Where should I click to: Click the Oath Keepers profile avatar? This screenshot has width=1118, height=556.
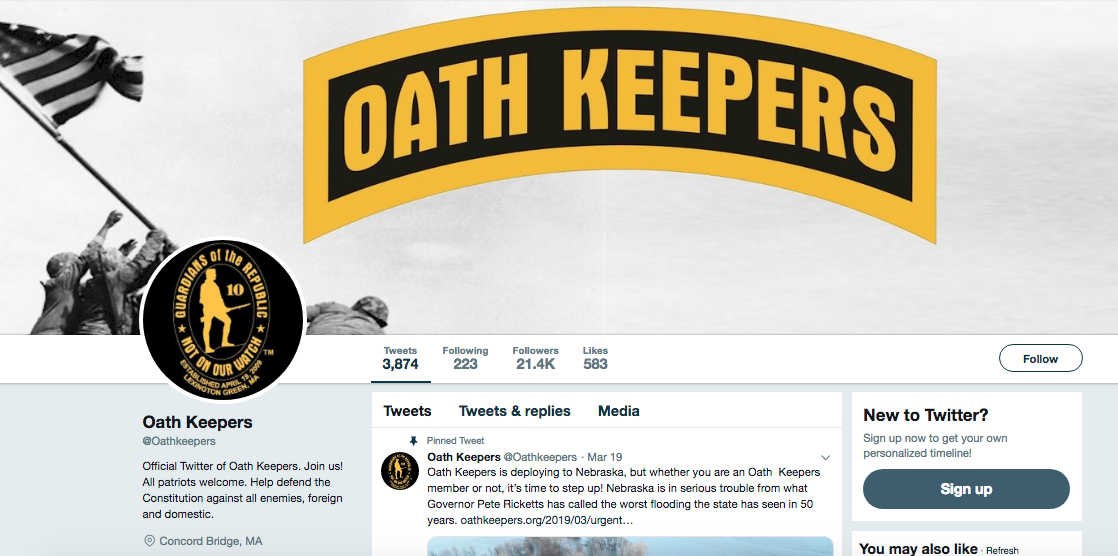(x=224, y=319)
